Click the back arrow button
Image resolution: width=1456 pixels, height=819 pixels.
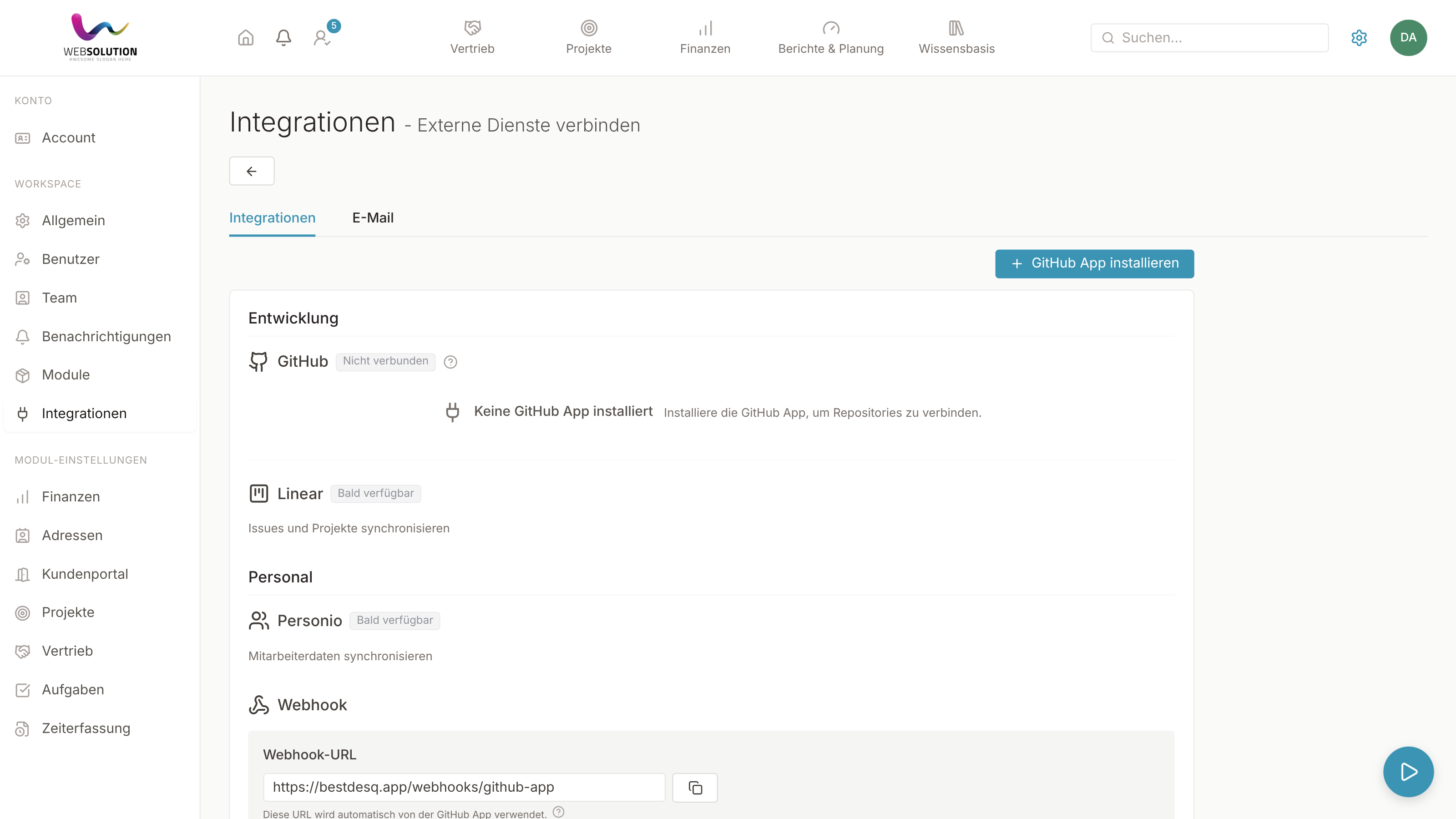tap(252, 171)
